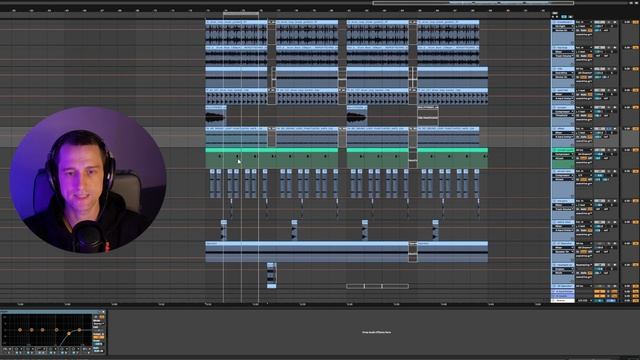Screen dimensions: 640x360
Task: Open filter type chooser for EQ band 5
Action: pyautogui.click(x=52, y=349)
